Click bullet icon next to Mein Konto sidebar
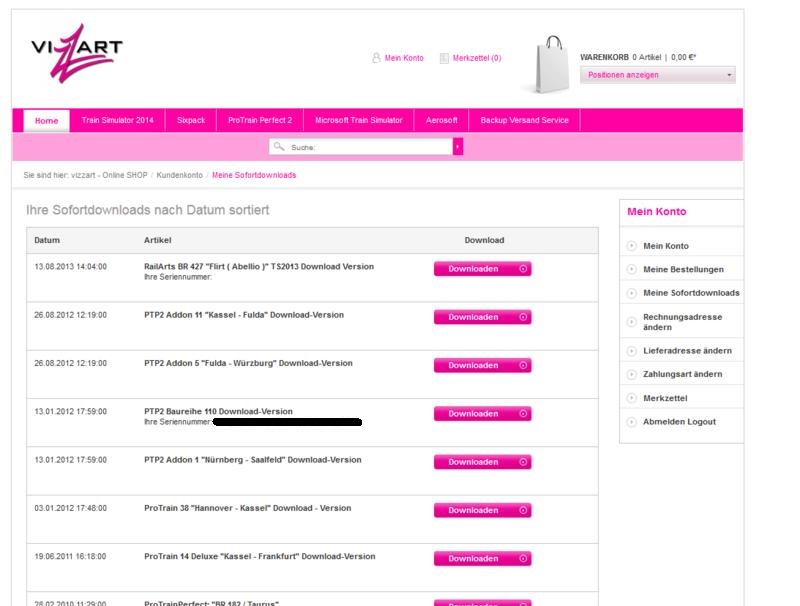 click(631, 246)
